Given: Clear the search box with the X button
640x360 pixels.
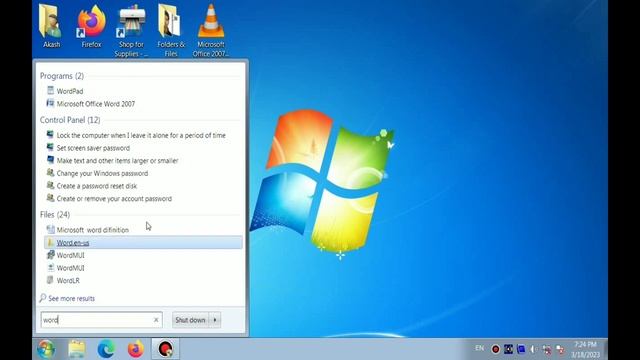Looking at the screenshot, I should click(156, 320).
